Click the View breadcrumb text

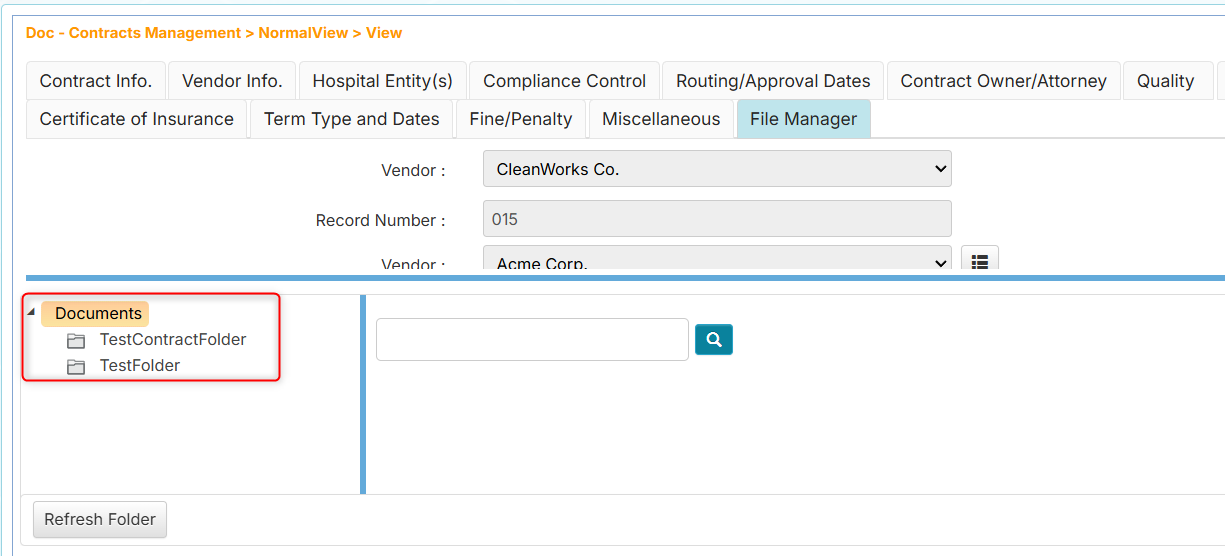coord(384,33)
